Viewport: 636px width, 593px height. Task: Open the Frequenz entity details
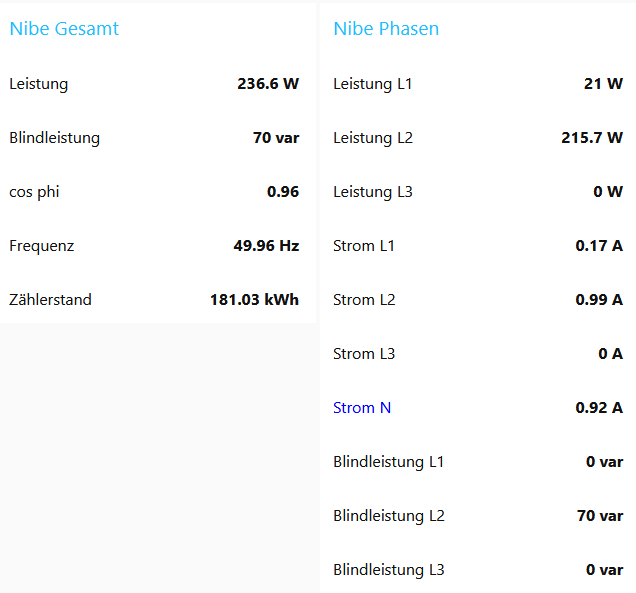pyautogui.click(x=42, y=246)
